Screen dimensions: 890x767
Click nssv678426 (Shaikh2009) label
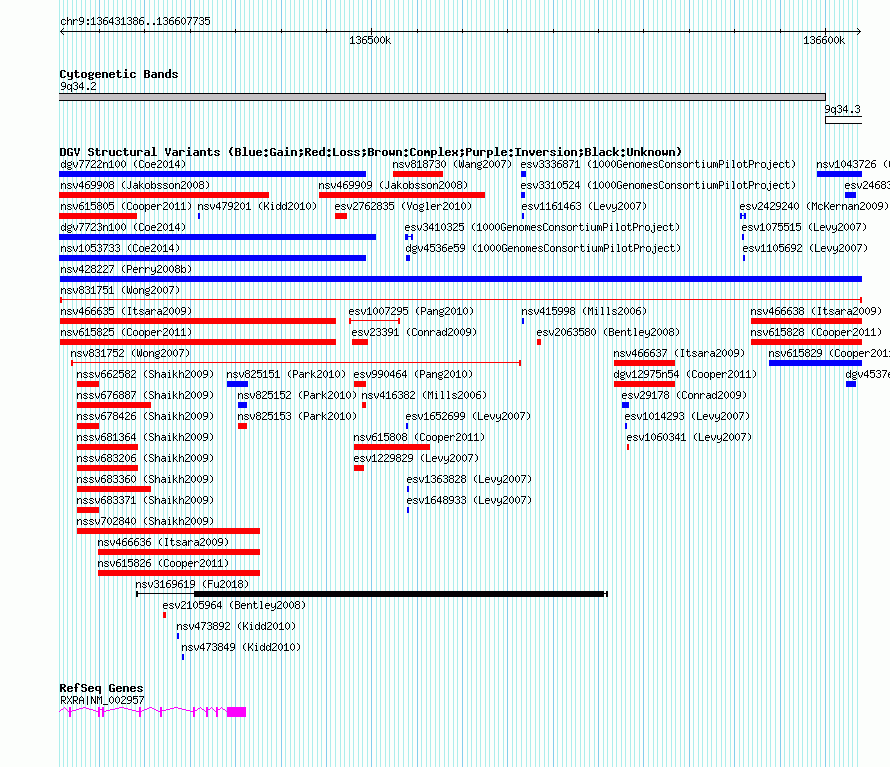(x=145, y=417)
